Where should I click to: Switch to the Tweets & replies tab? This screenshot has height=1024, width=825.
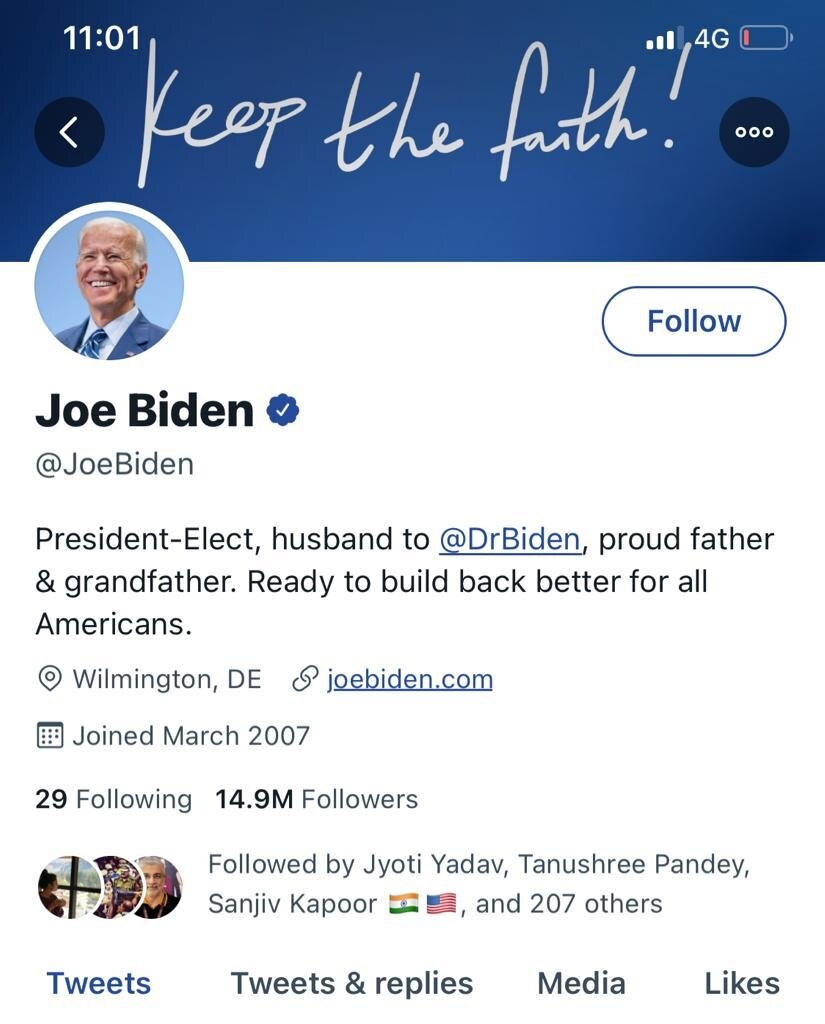pyautogui.click(x=352, y=983)
